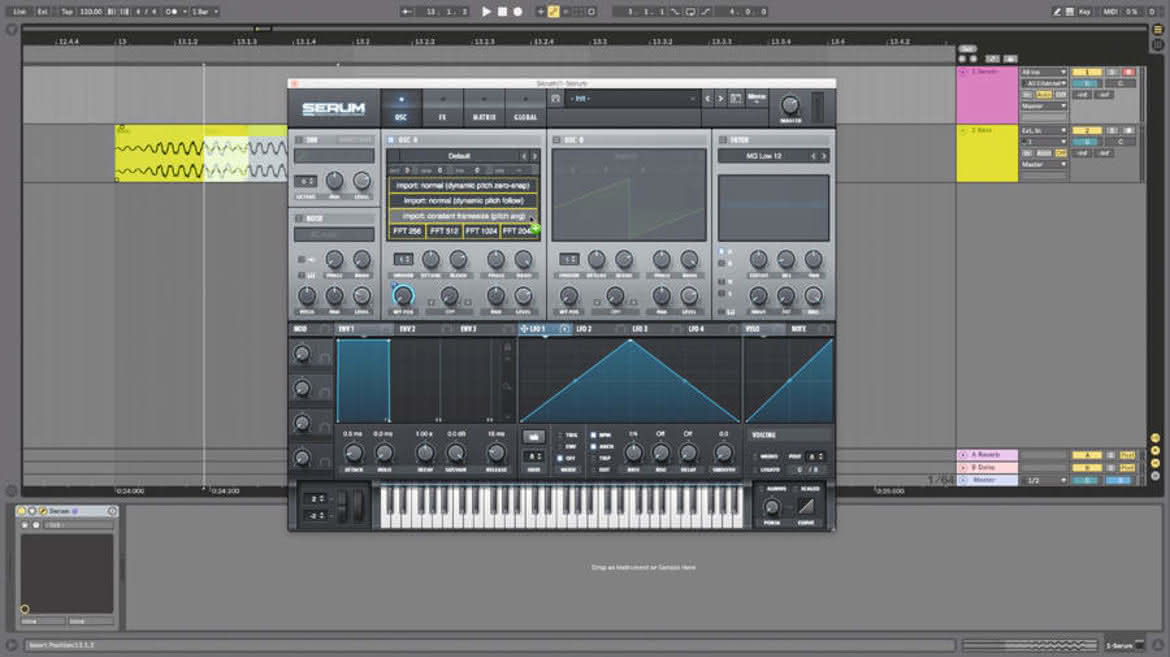Screen dimensions: 1170x657
Task: Toggle the OSC A enable switch
Action: tap(391, 140)
